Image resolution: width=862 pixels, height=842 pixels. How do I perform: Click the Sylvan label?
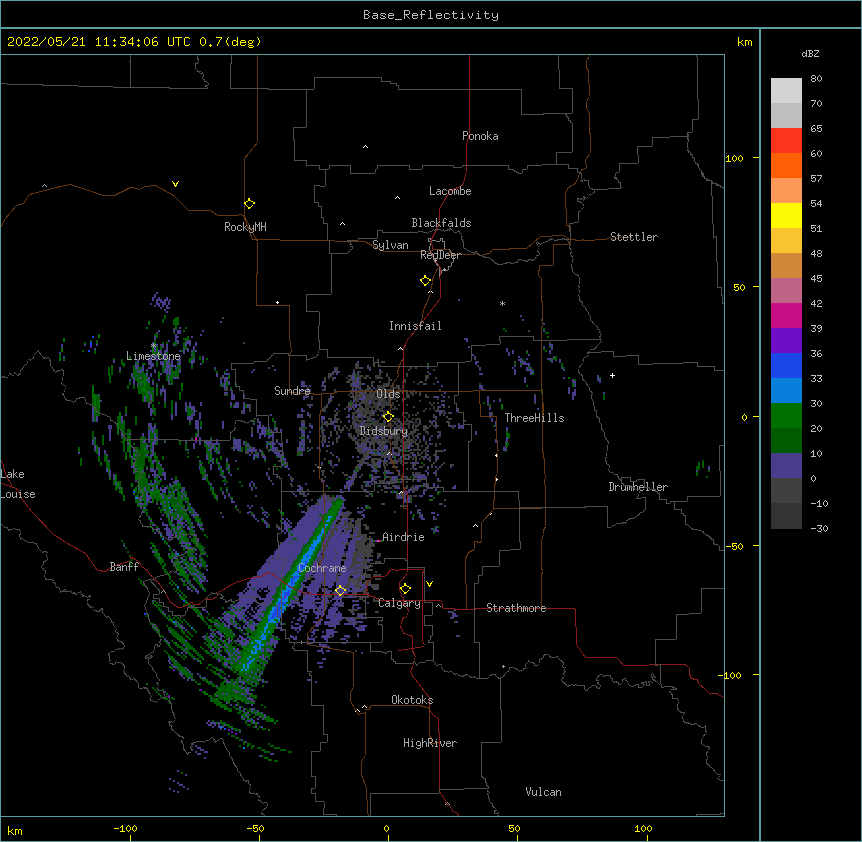coord(390,245)
